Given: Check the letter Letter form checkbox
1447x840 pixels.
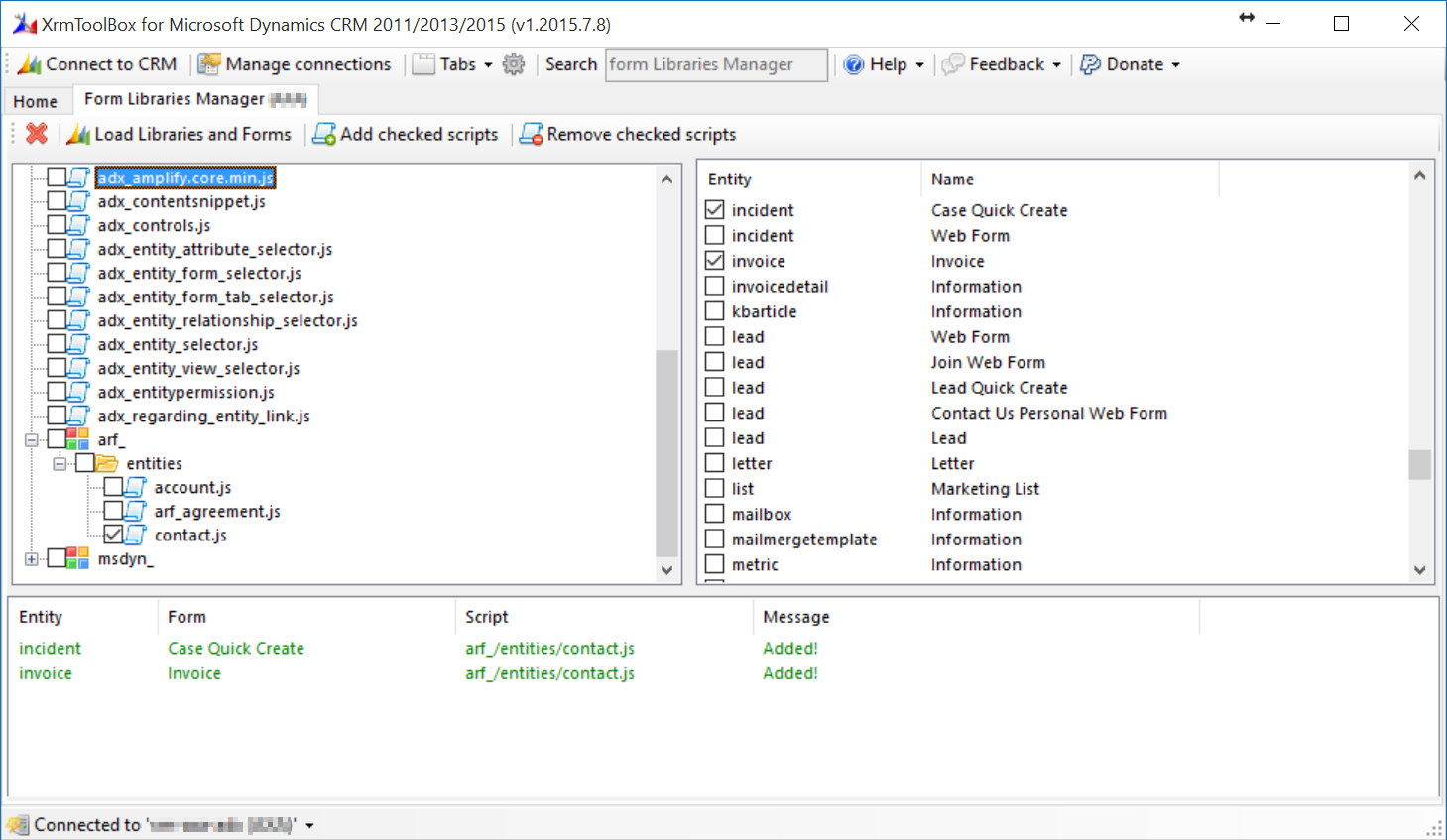Looking at the screenshot, I should pos(714,462).
